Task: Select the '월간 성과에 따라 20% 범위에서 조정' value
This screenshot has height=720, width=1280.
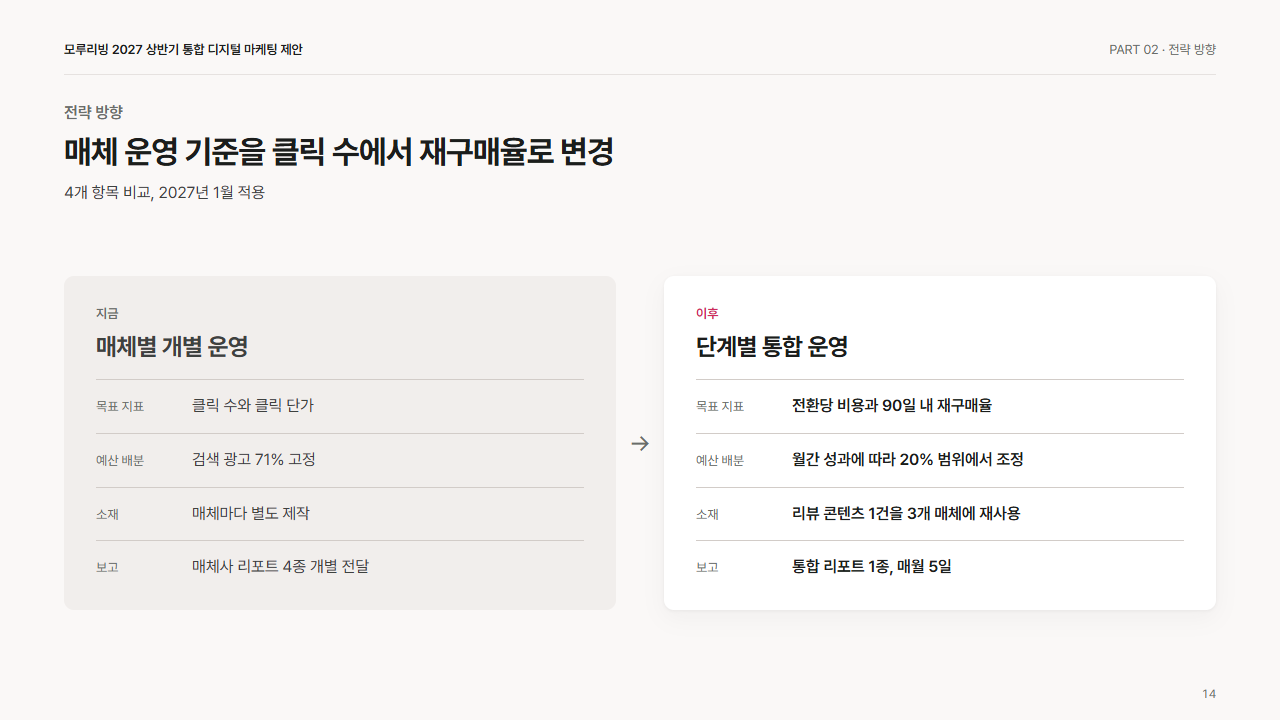Action: [908, 460]
